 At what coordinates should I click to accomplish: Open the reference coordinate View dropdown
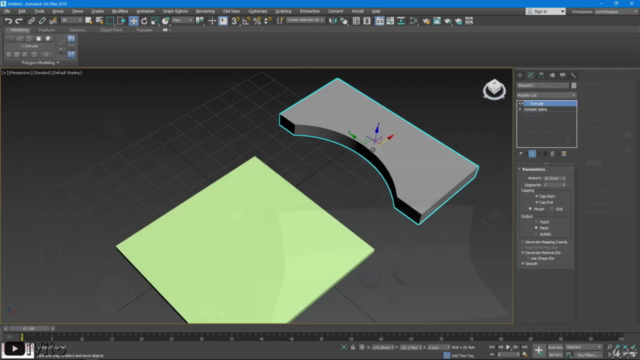[182, 20]
